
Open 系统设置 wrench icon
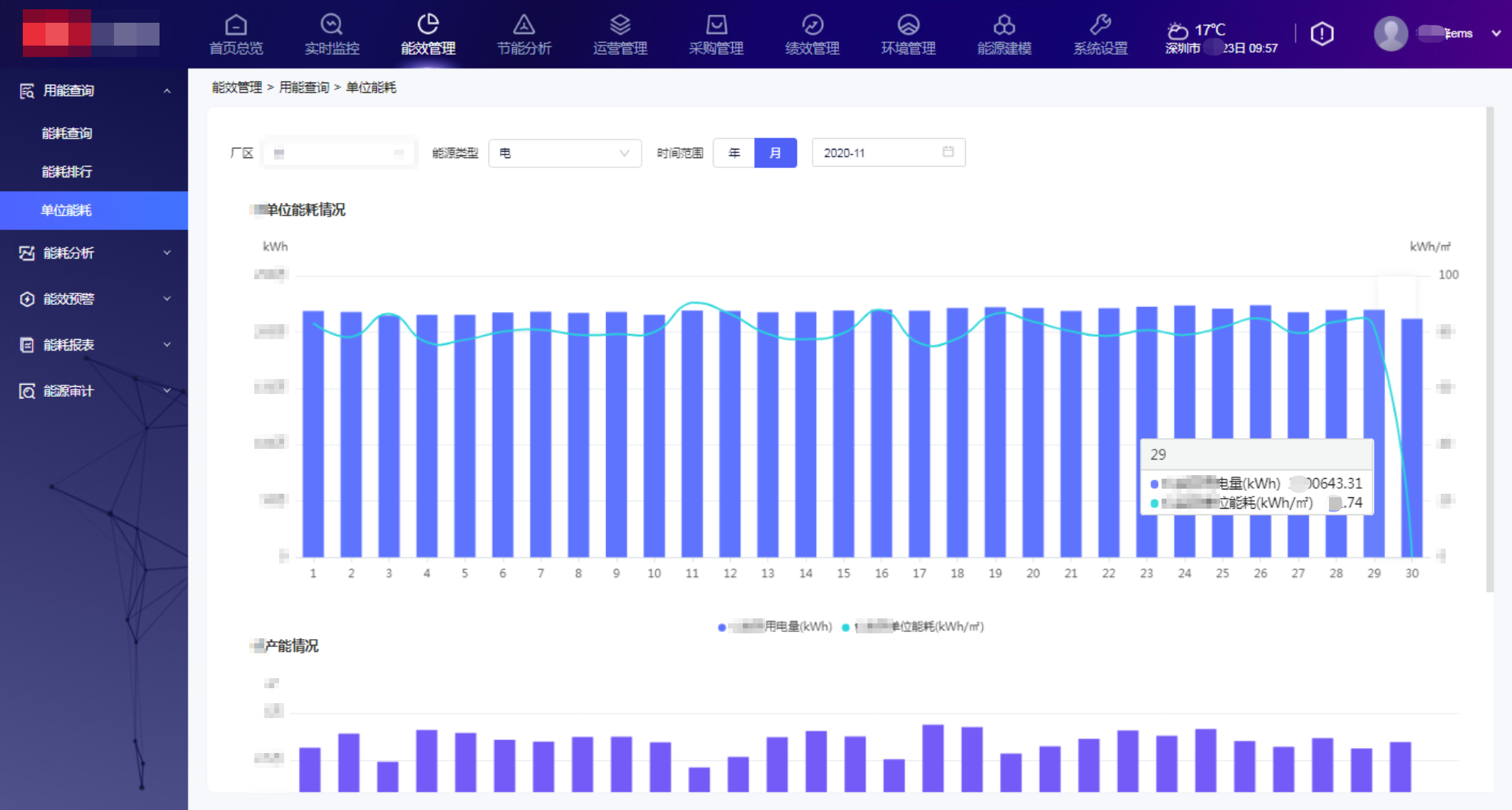pos(1100,26)
